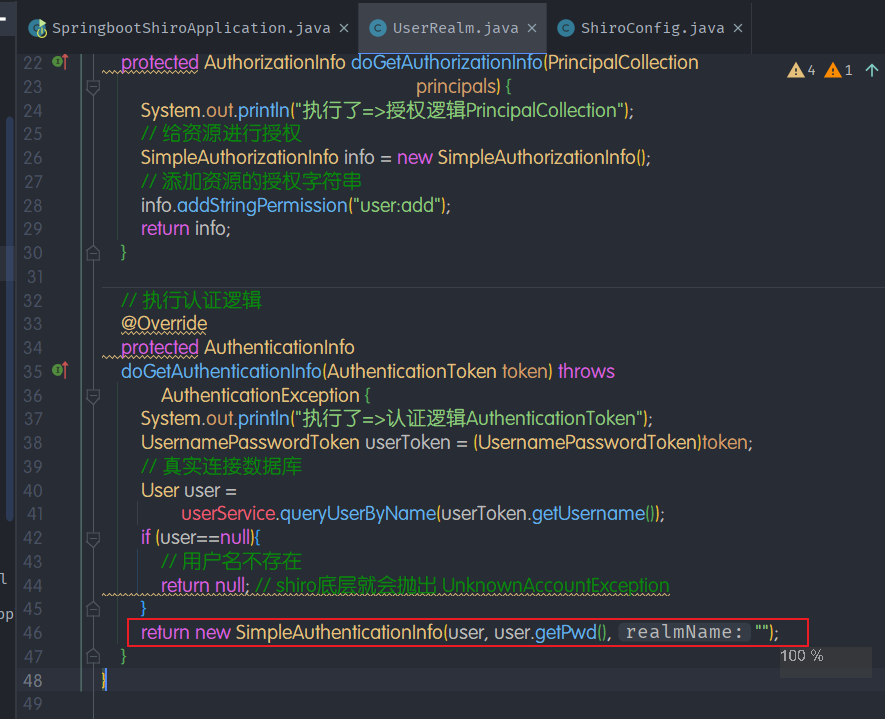Image resolution: width=885 pixels, height=719 pixels.
Task: Click the @Override annotation on line 33
Action: point(163,324)
